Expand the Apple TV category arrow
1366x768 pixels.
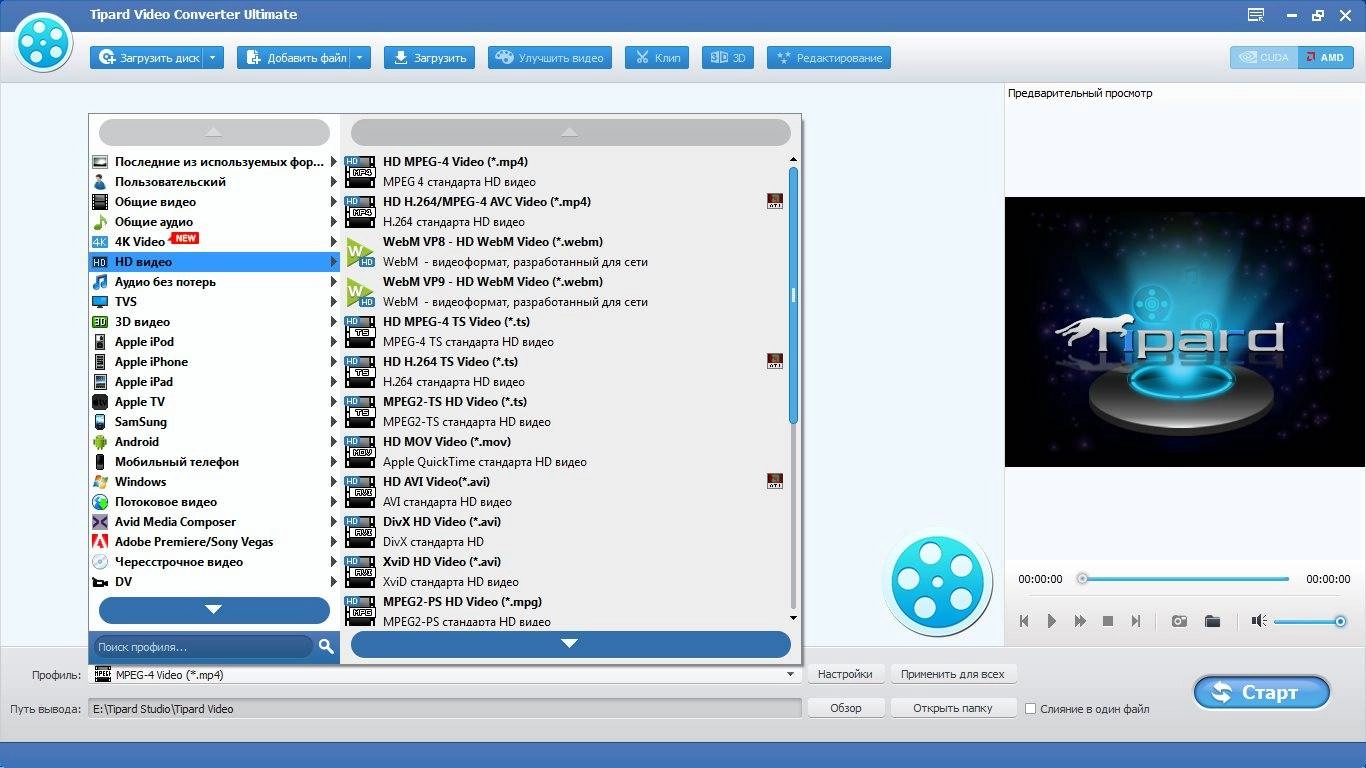[x=334, y=401]
